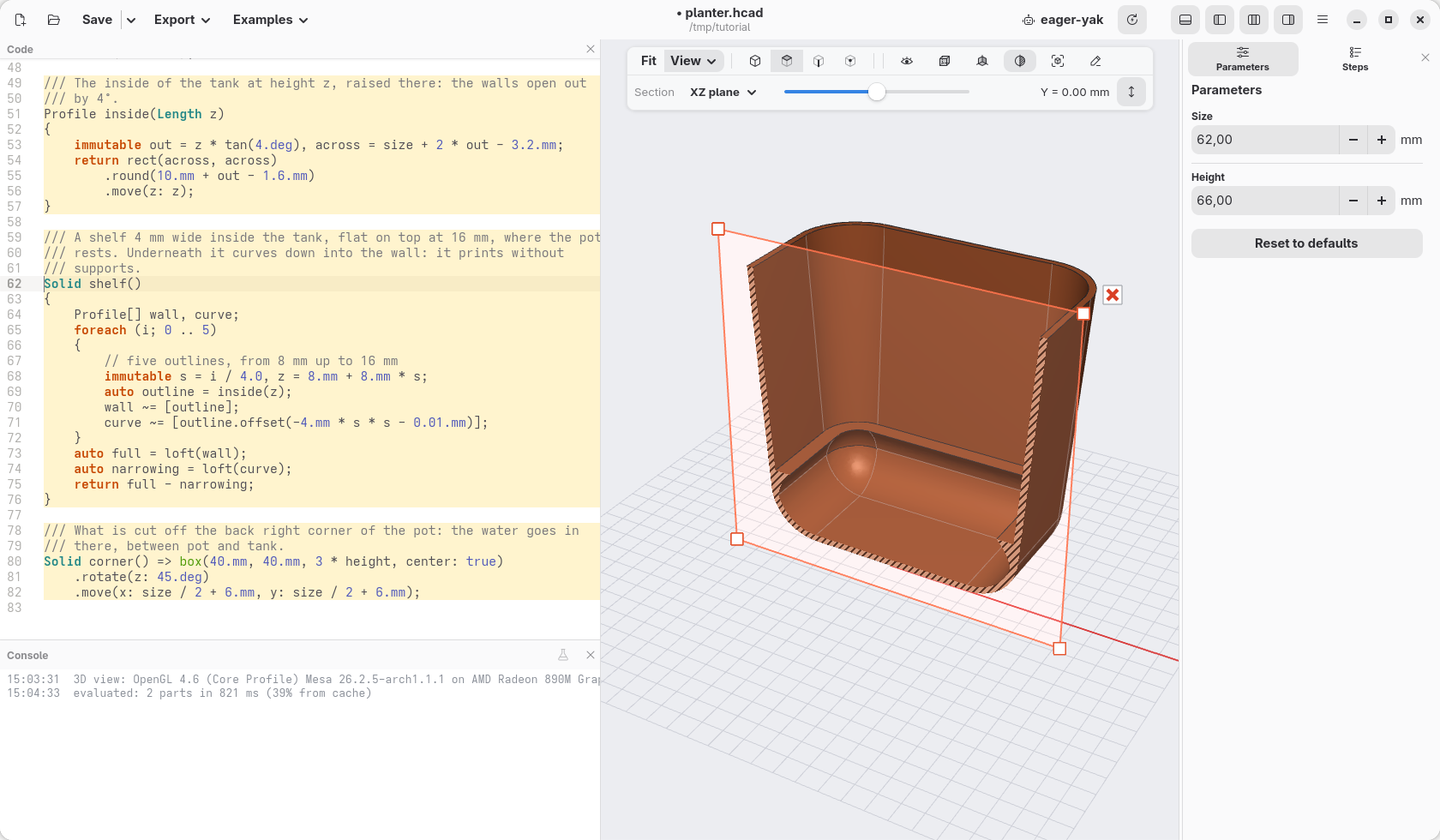Screen dimensions: 1440x840
Task: Flip the section direction with arrows button
Action: coord(1131,92)
